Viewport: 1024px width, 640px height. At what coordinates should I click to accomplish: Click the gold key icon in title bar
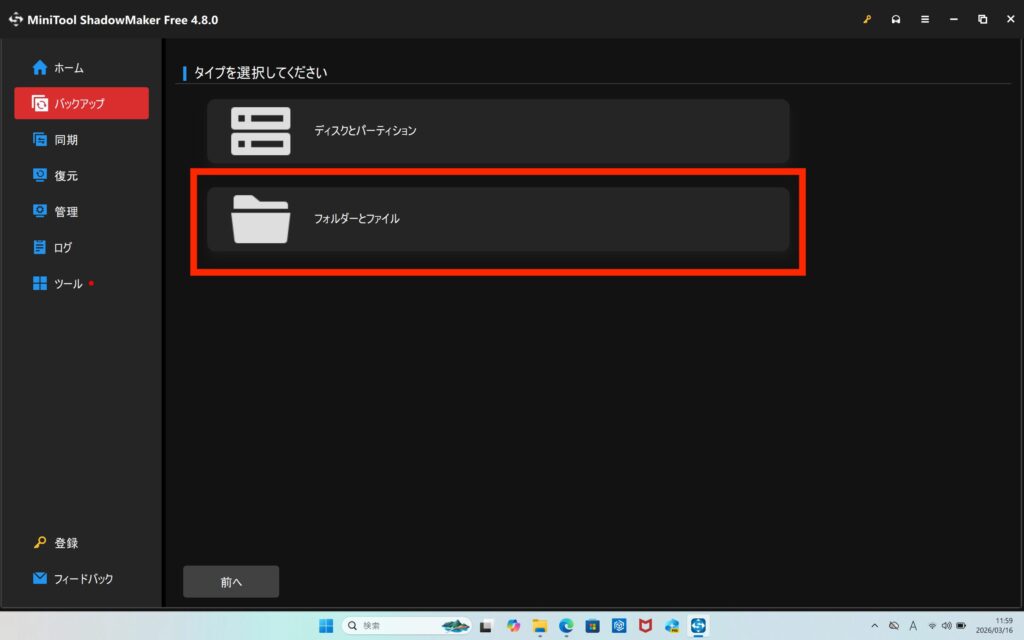point(867,19)
